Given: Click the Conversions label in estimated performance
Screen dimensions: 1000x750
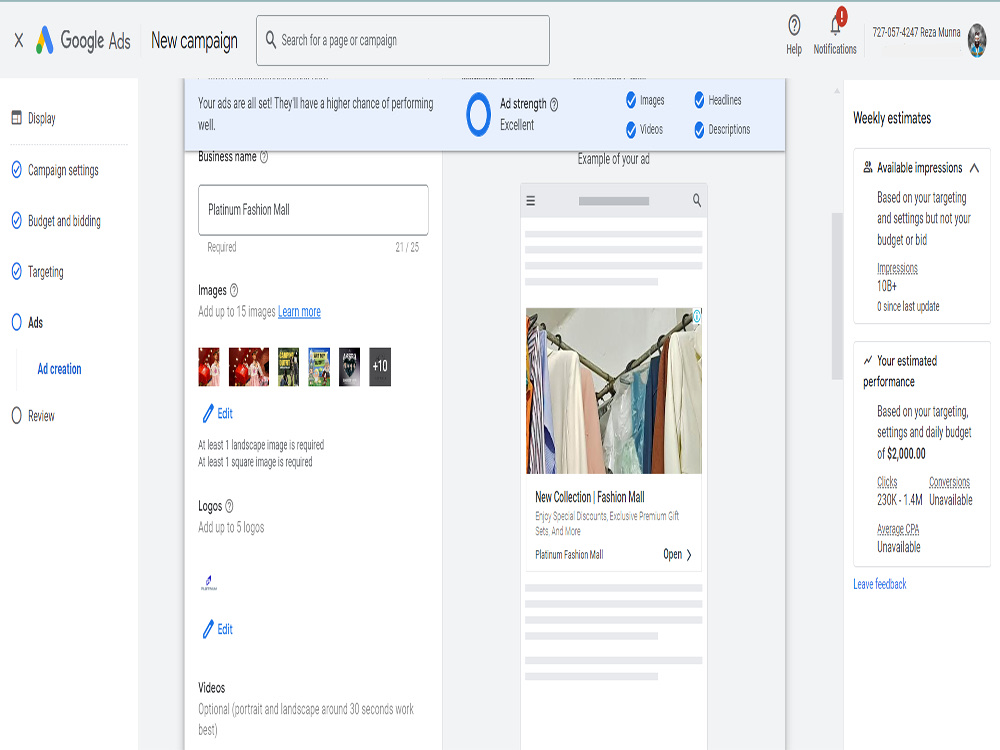Looking at the screenshot, I should [x=950, y=482].
